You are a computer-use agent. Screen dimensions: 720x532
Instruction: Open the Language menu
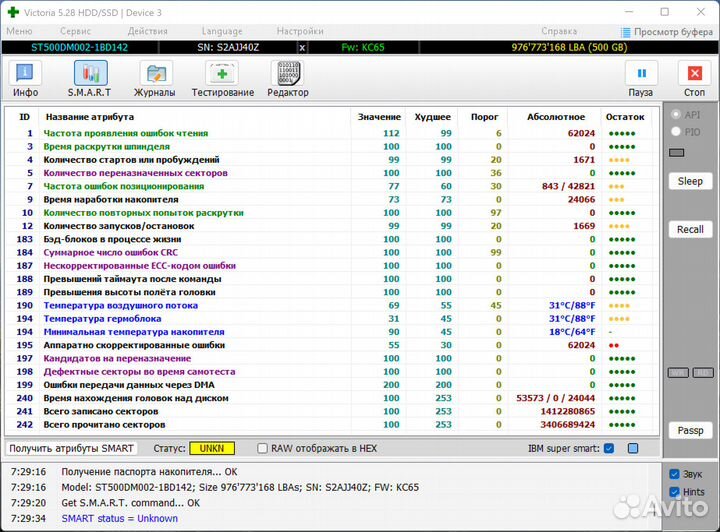coord(221,32)
